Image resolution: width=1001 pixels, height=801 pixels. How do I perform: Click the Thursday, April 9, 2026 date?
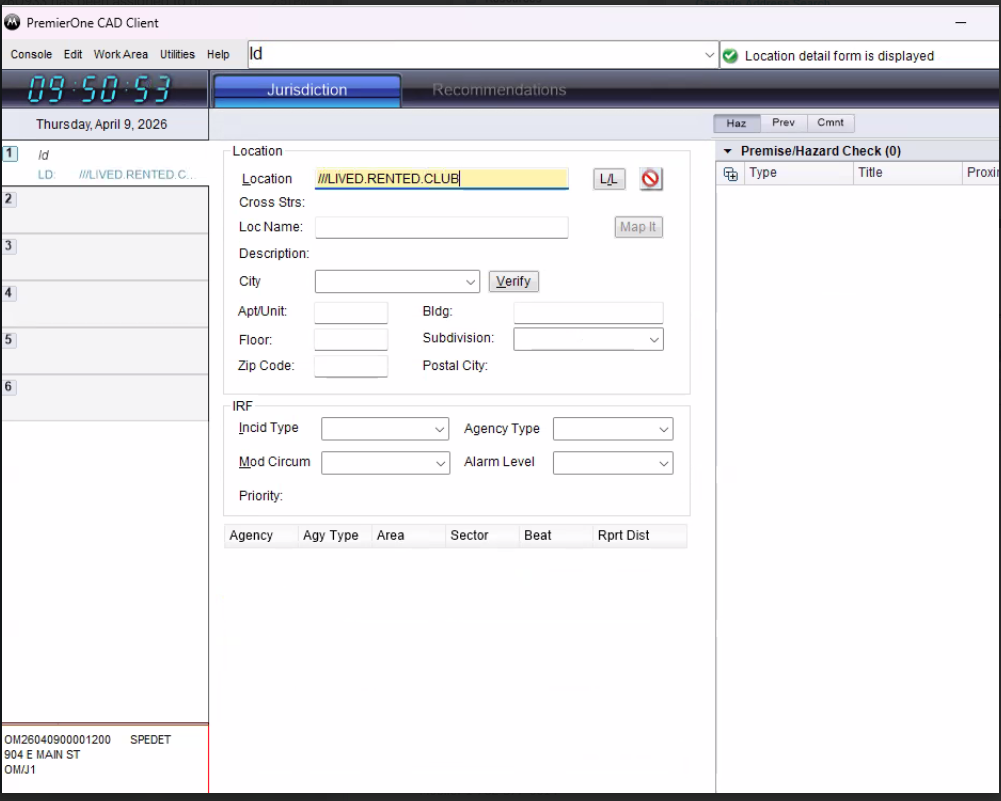[102, 124]
